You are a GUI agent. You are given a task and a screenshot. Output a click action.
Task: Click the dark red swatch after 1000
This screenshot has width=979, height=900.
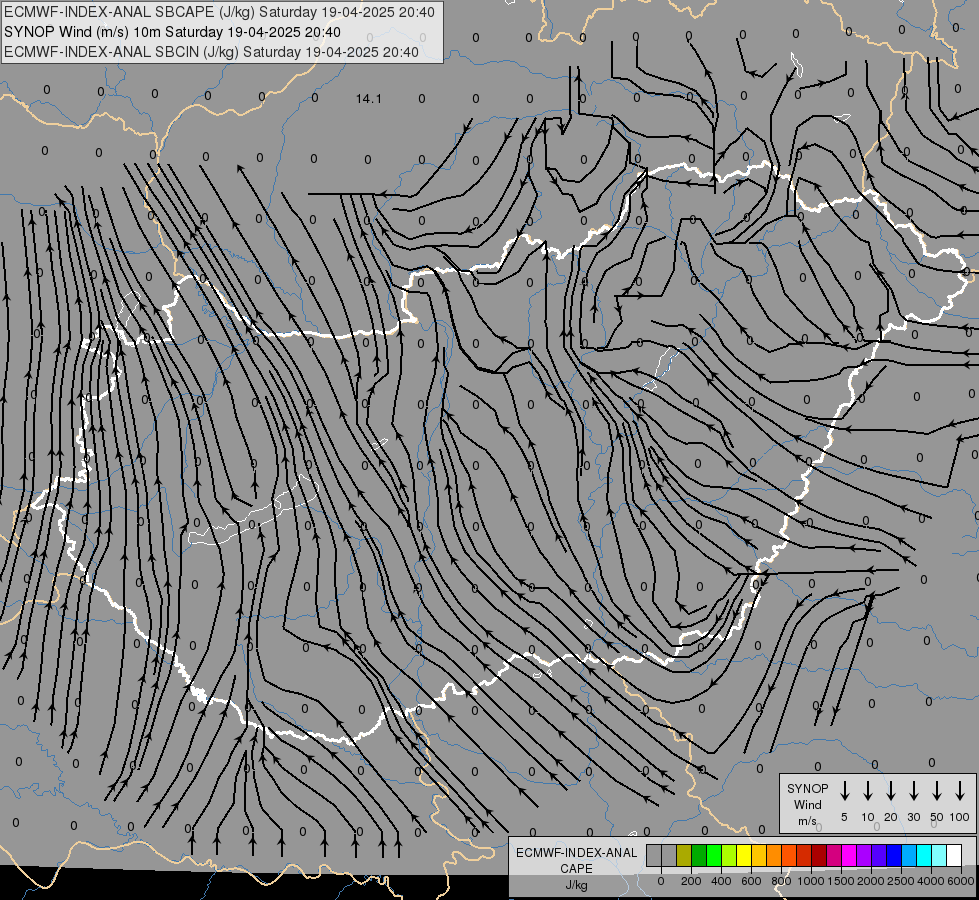(x=819, y=855)
